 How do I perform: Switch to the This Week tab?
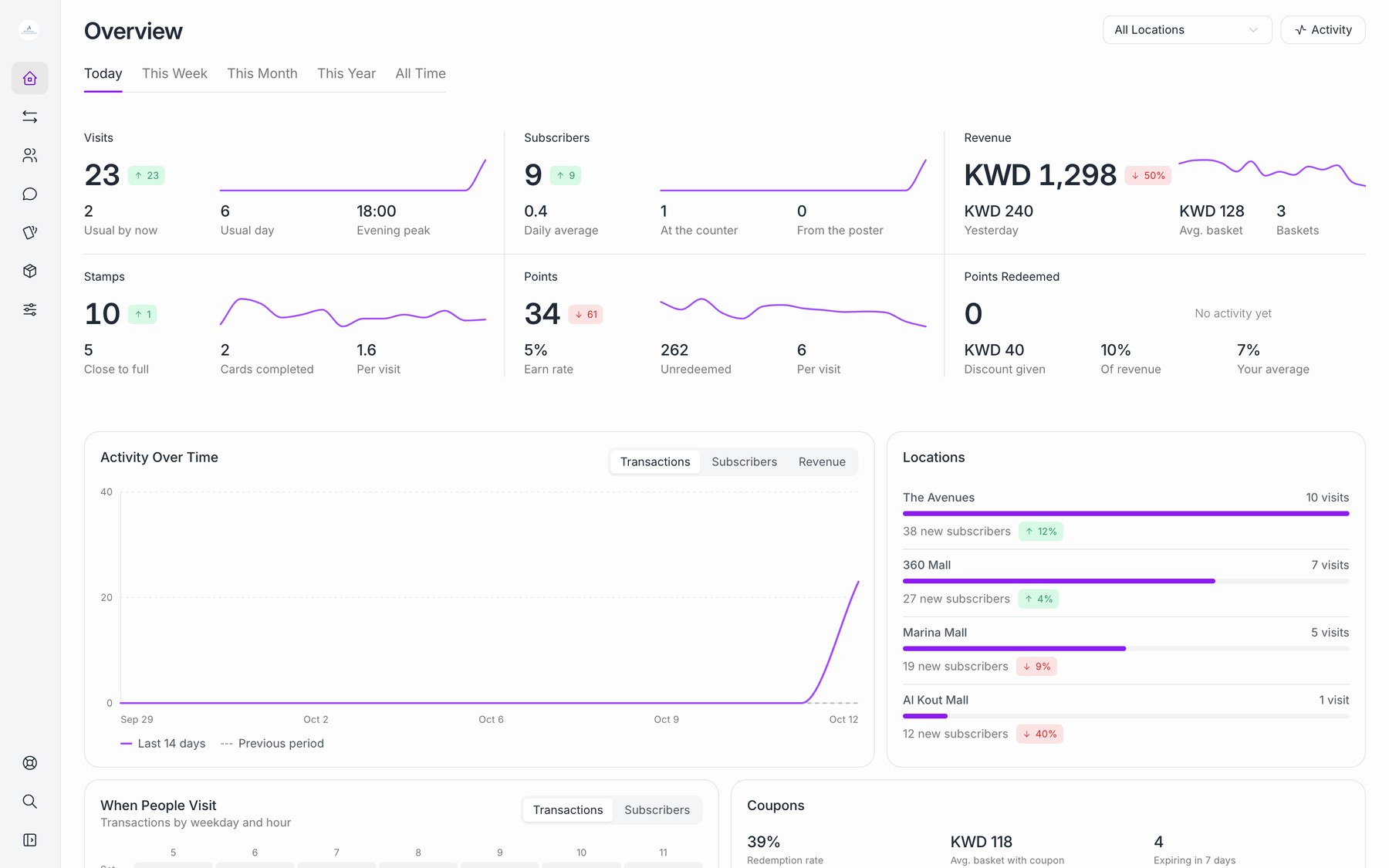(x=174, y=74)
